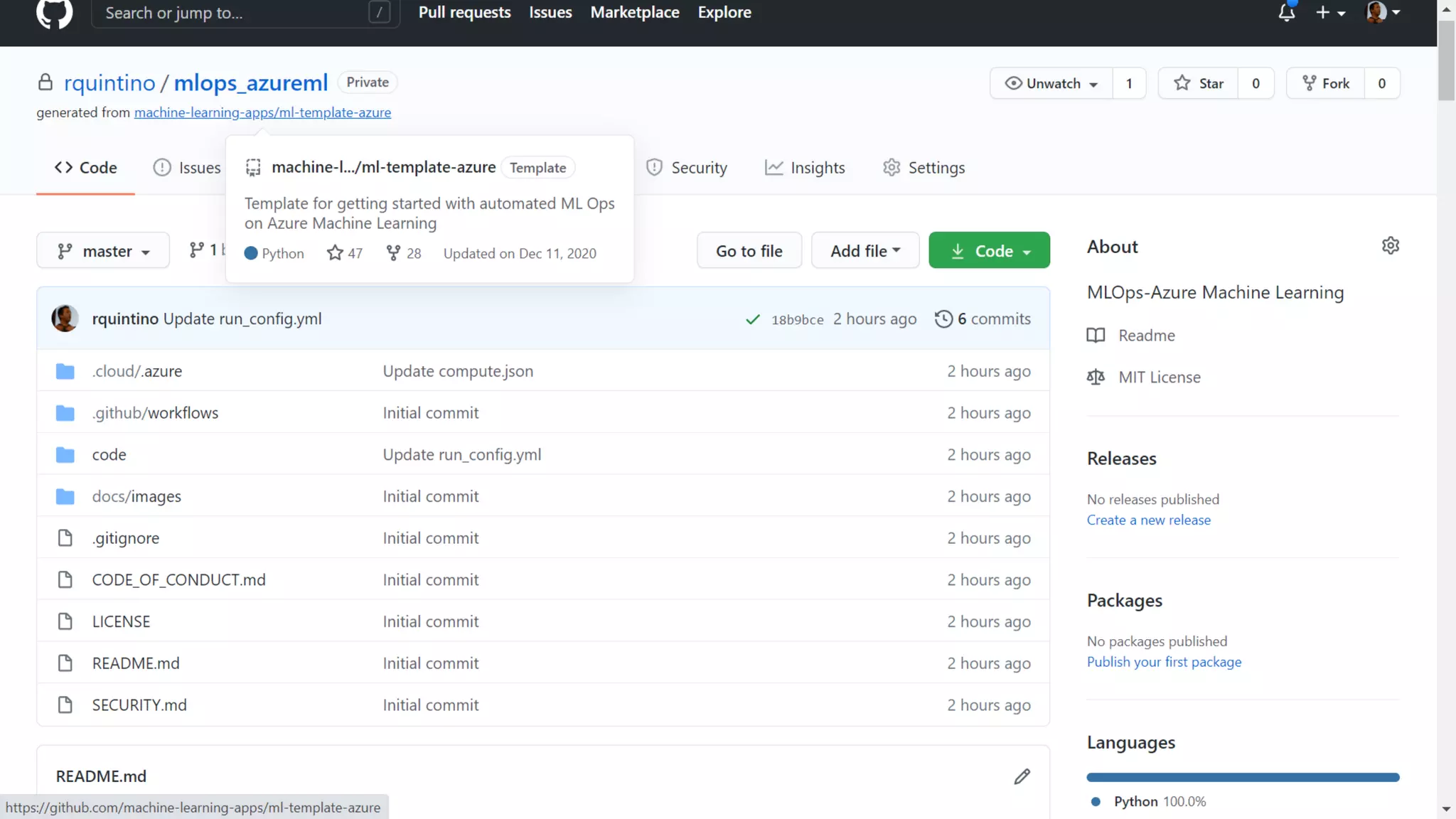The image size is (1456, 819).
Task: Toggle the Unwatch repository button
Action: [x=1051, y=84]
